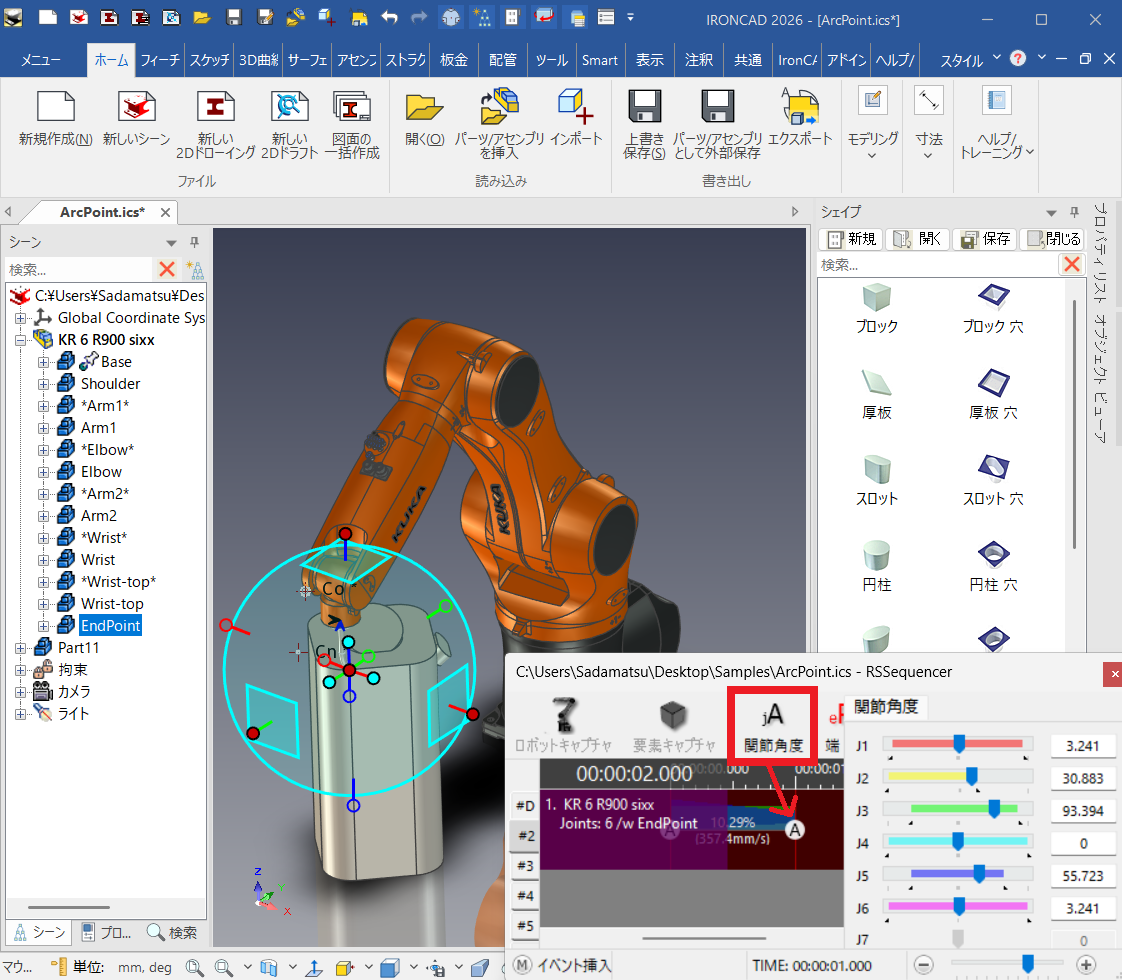Screen dimensions: 1122x980
Task: Expand the Part11 tree node
Action: 21,648
